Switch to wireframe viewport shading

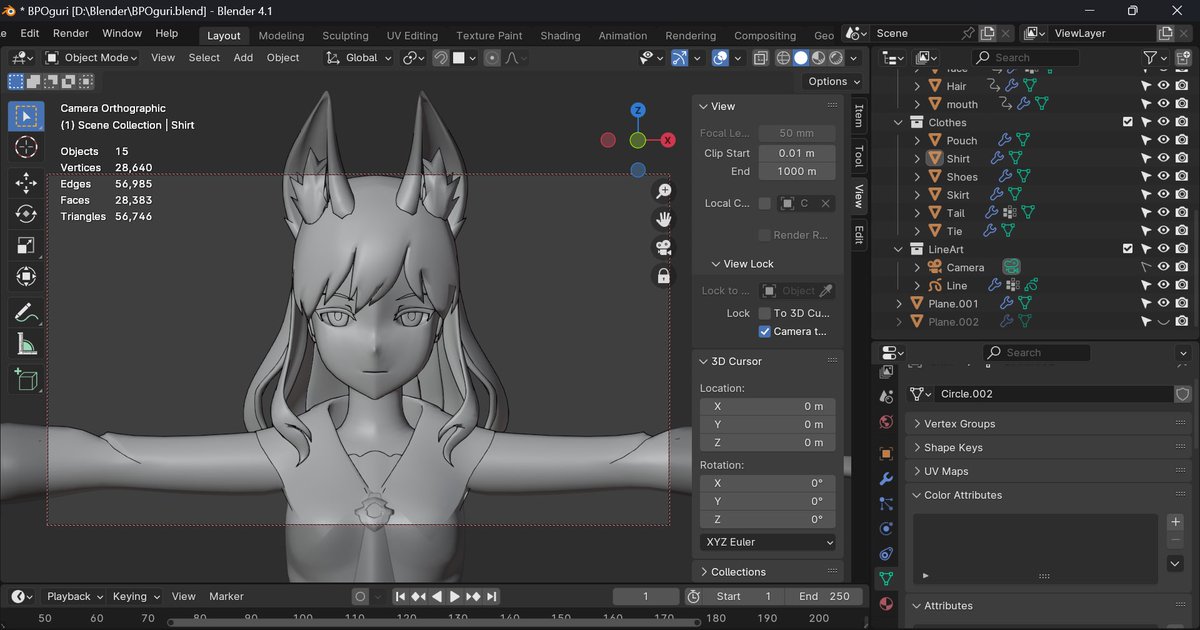(x=784, y=58)
